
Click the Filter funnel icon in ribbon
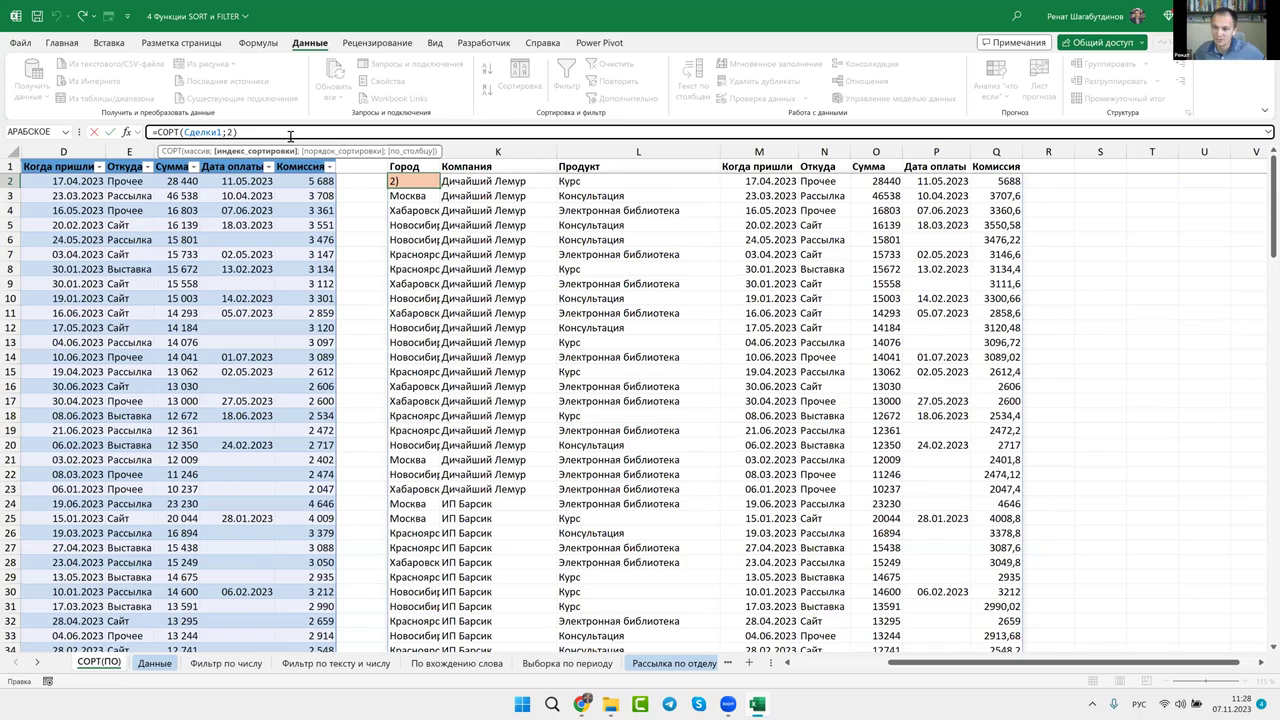[x=567, y=70]
